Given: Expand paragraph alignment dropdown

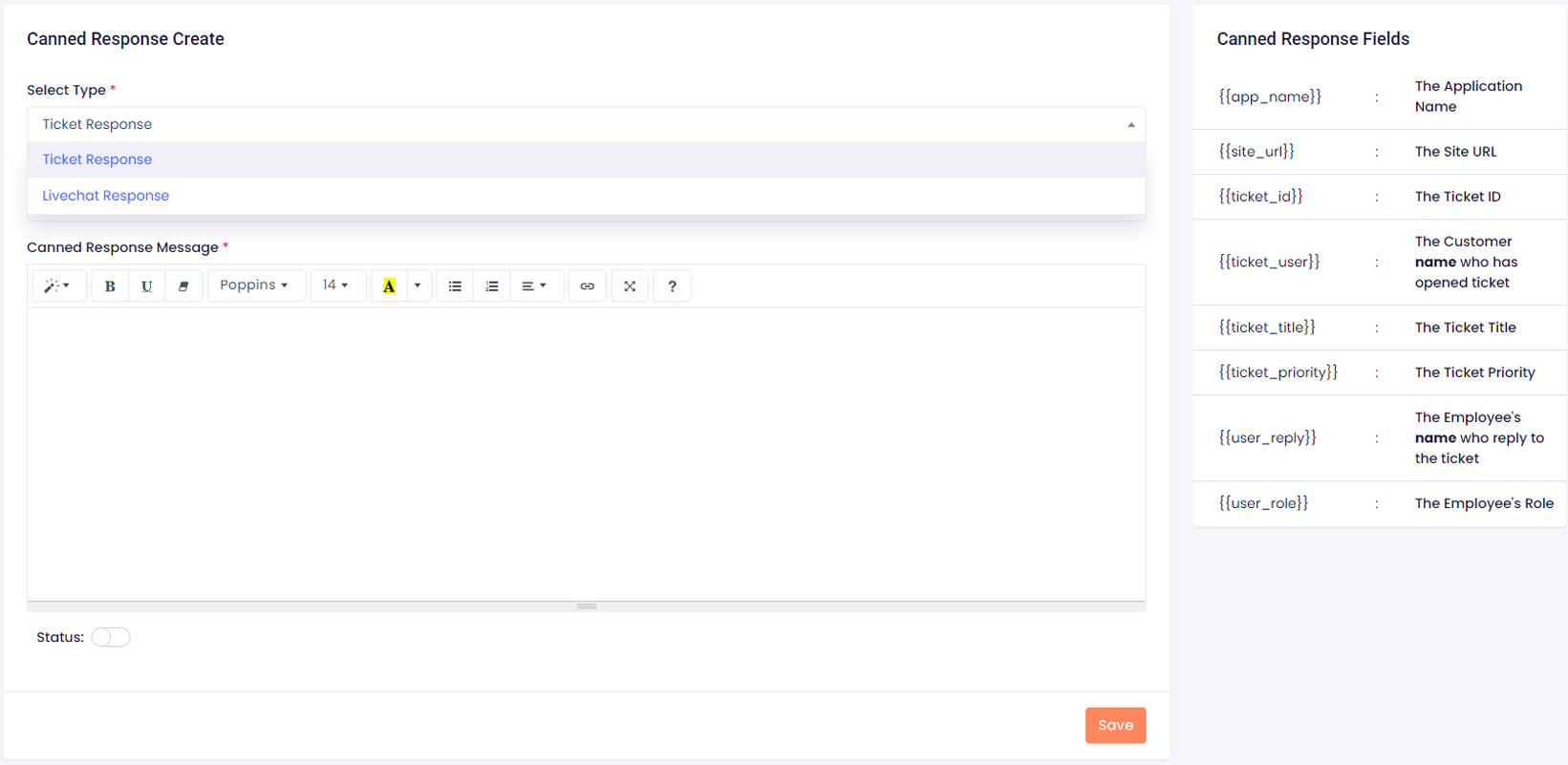Looking at the screenshot, I should point(534,286).
